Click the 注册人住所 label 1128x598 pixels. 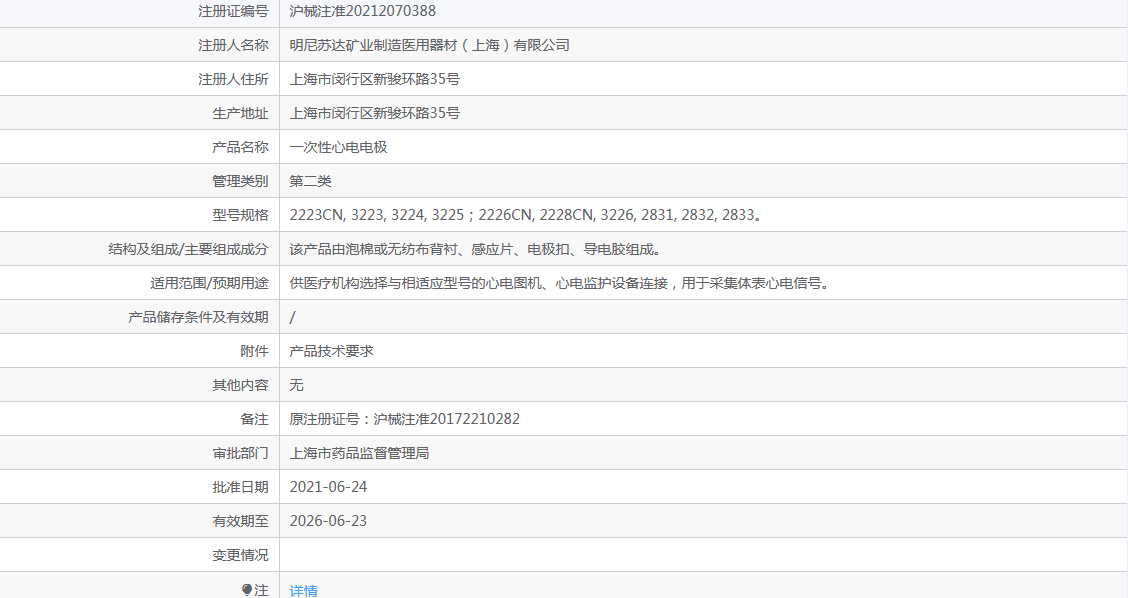[233, 78]
